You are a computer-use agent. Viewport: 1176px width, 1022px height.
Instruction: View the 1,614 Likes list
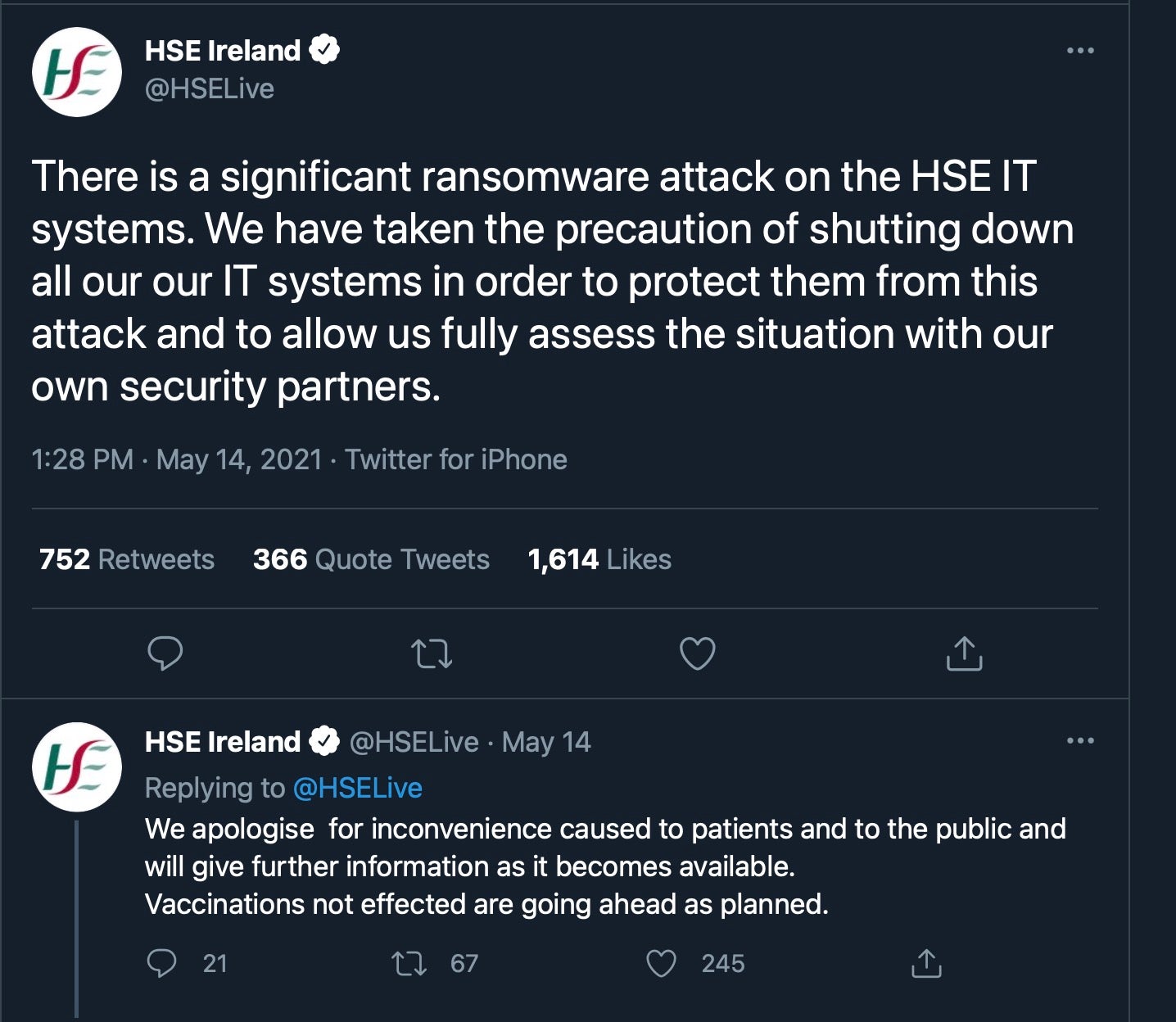coord(599,559)
